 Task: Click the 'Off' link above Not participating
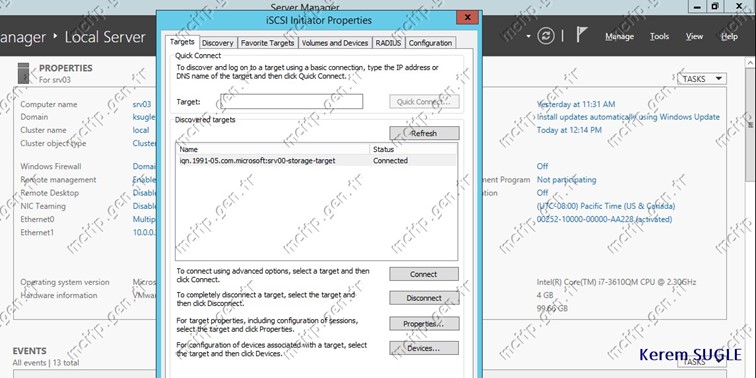tap(542, 166)
